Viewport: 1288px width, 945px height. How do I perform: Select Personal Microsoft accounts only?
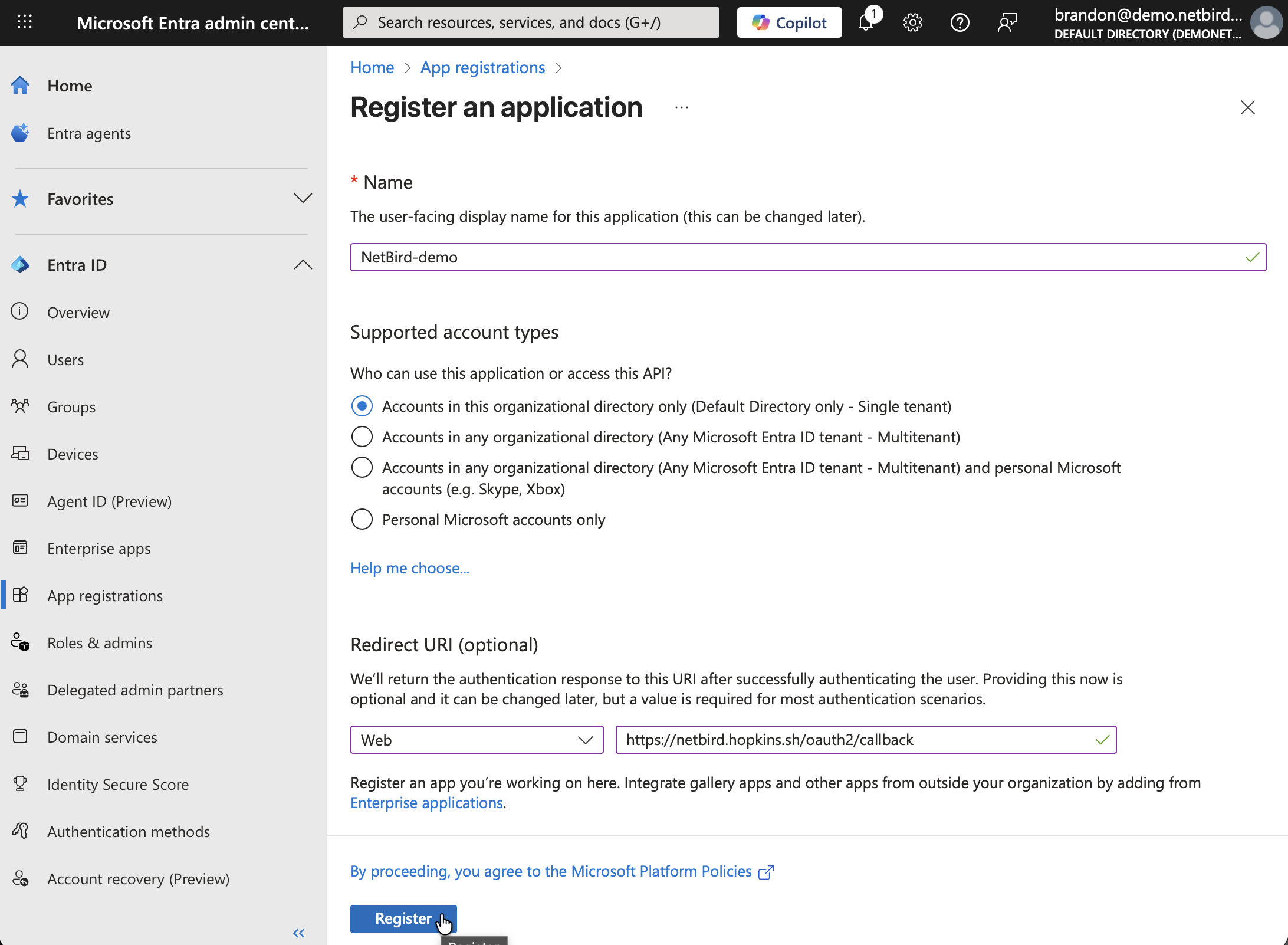[362, 519]
